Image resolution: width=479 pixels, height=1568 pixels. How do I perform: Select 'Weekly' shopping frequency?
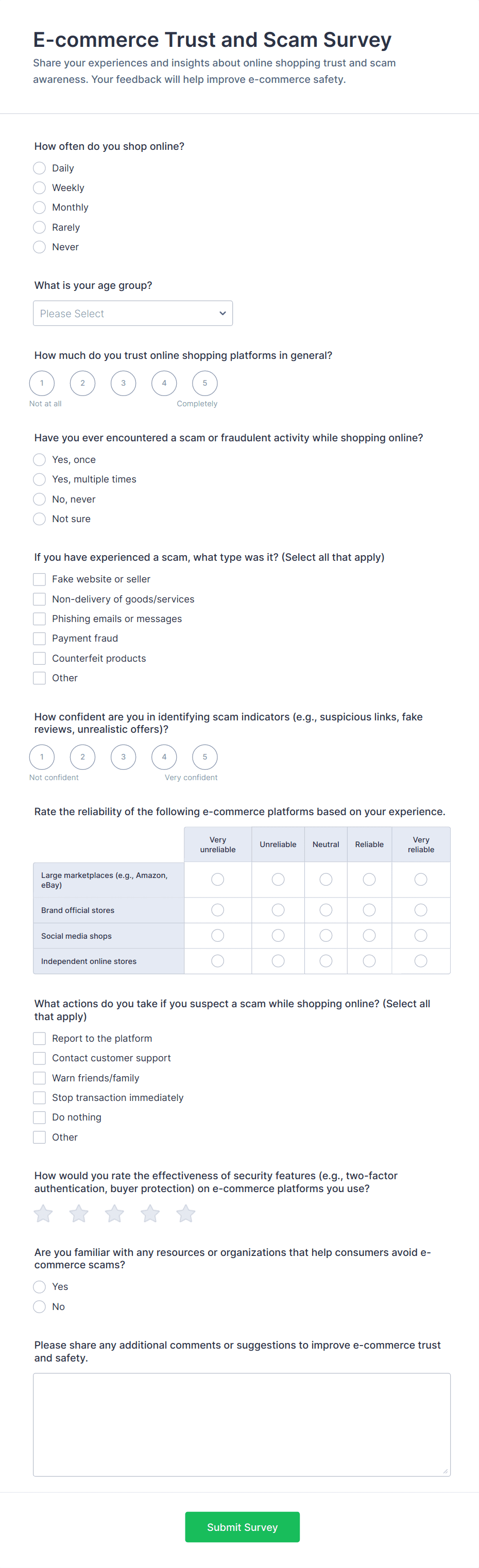pos(40,187)
